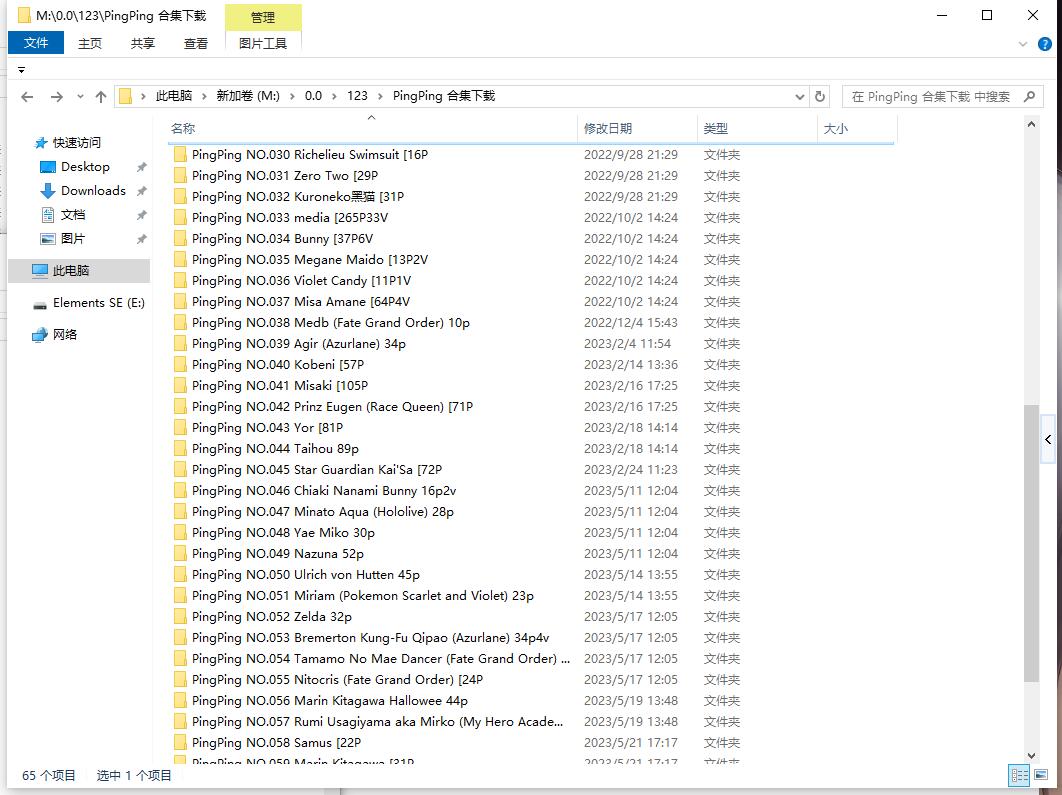Open the recent locations dropdown arrow
Screen dimensions: 1062x795
[x=80, y=97]
